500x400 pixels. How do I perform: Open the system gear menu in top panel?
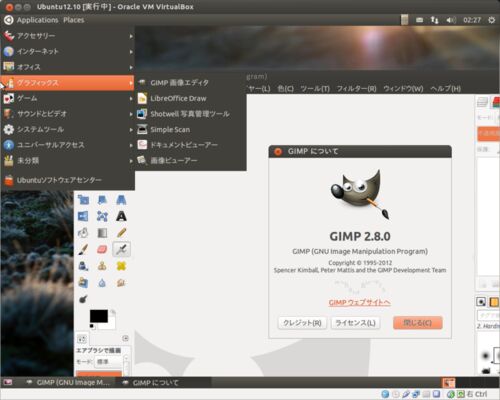(x=491, y=20)
